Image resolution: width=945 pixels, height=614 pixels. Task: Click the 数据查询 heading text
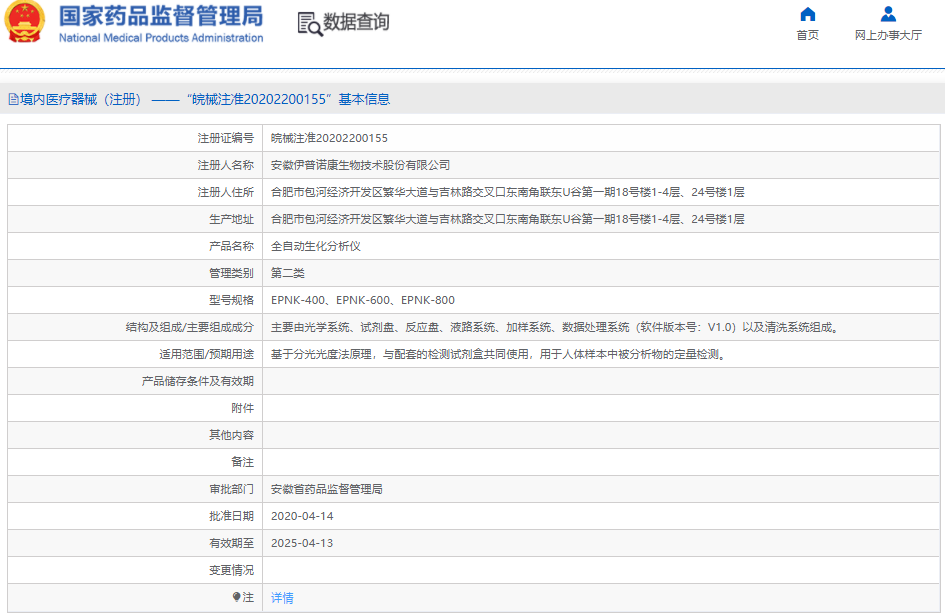pos(356,23)
